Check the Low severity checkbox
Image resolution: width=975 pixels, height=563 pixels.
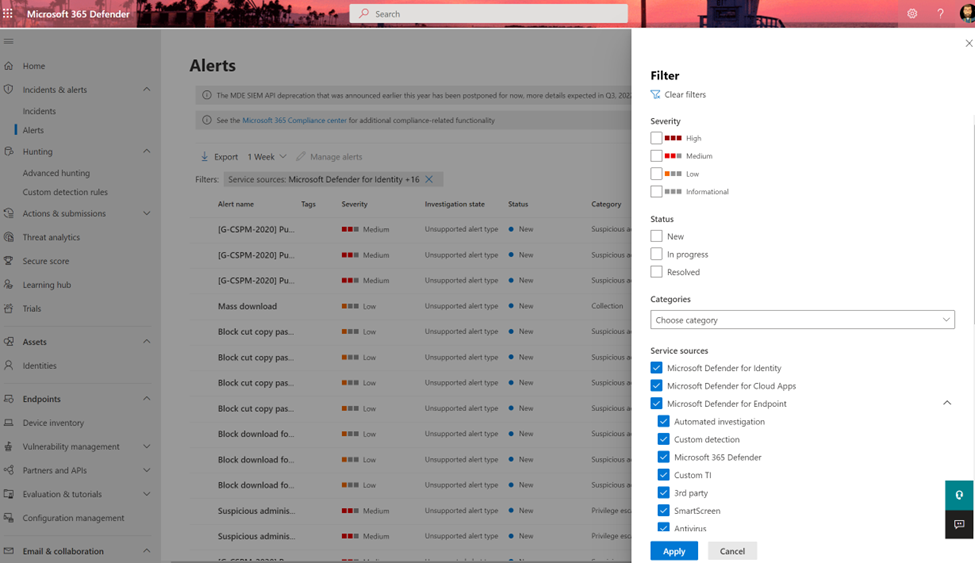[656, 174]
